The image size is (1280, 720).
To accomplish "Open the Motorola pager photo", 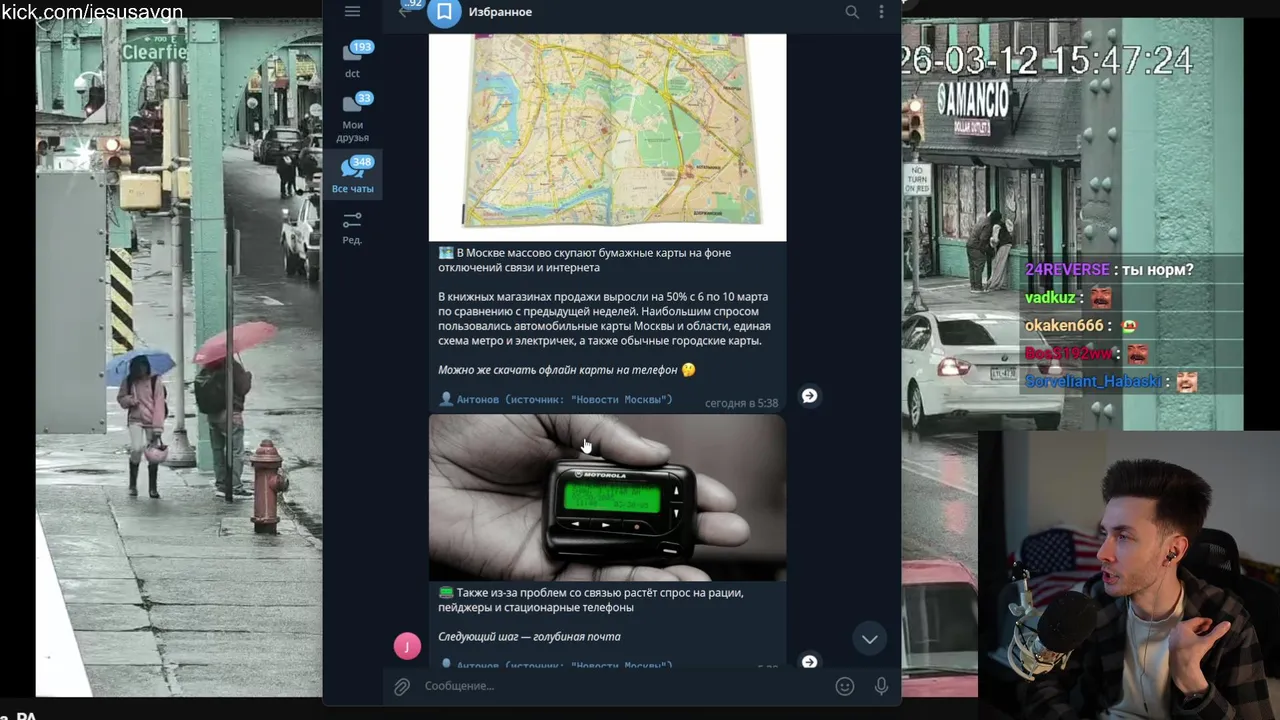I will (607, 498).
